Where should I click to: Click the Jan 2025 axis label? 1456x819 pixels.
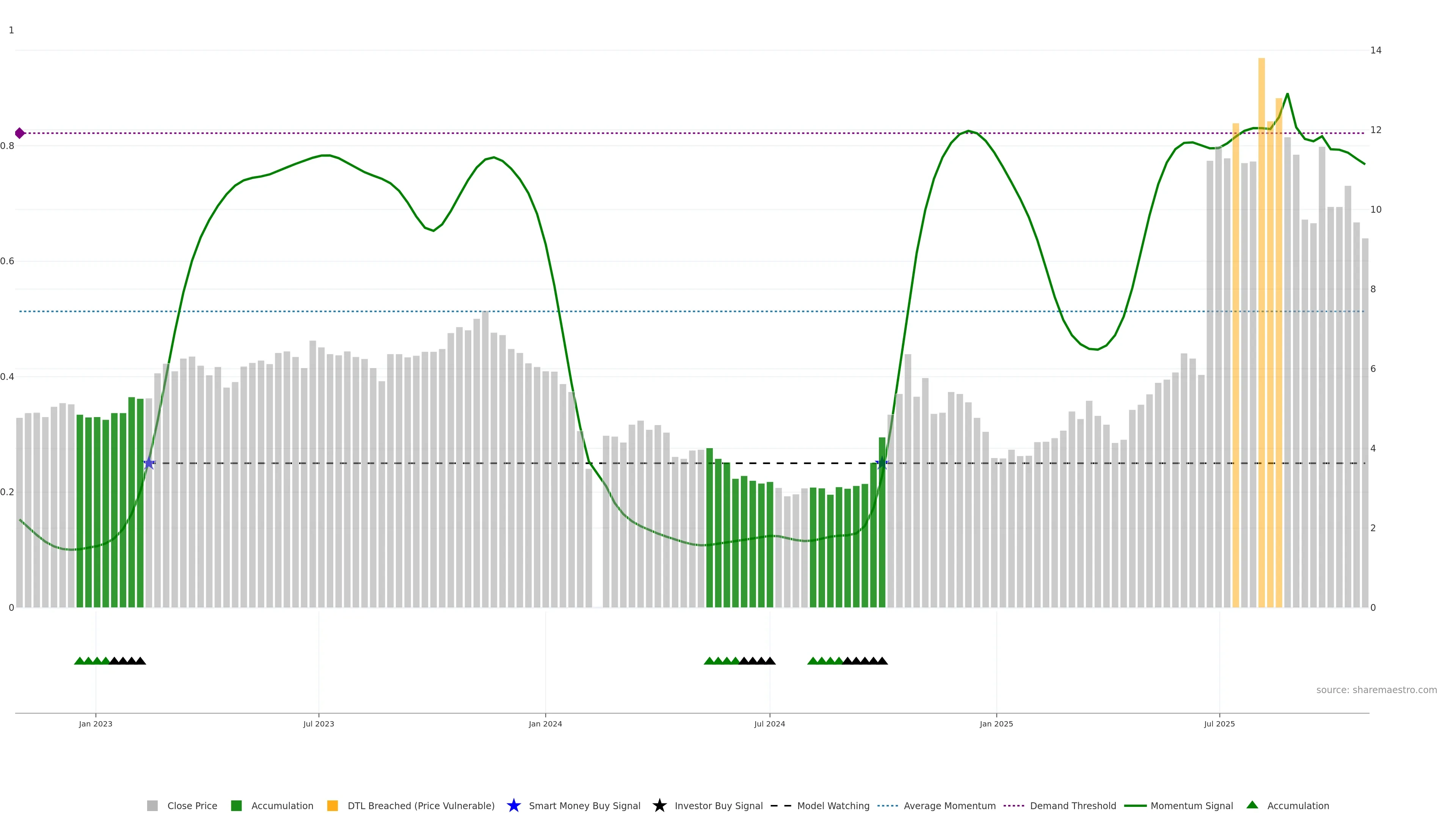tap(996, 724)
